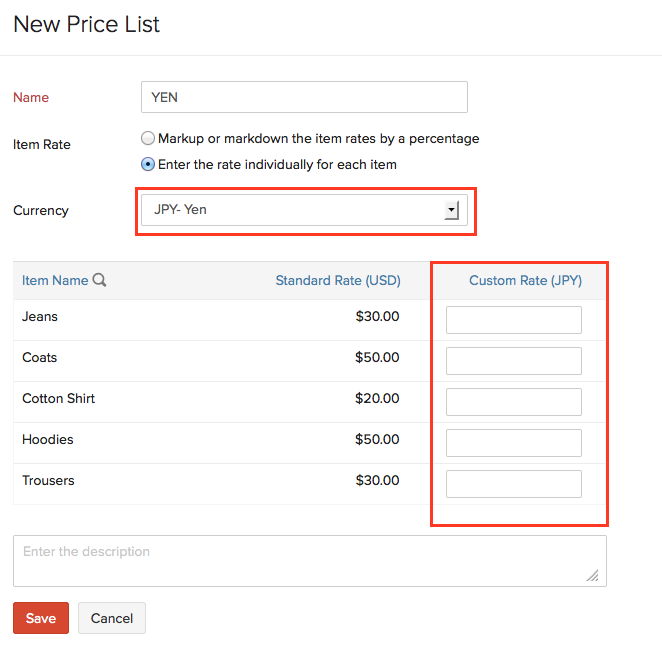662x658 pixels.
Task: Click the resize handle of the description box
Action: (593, 575)
